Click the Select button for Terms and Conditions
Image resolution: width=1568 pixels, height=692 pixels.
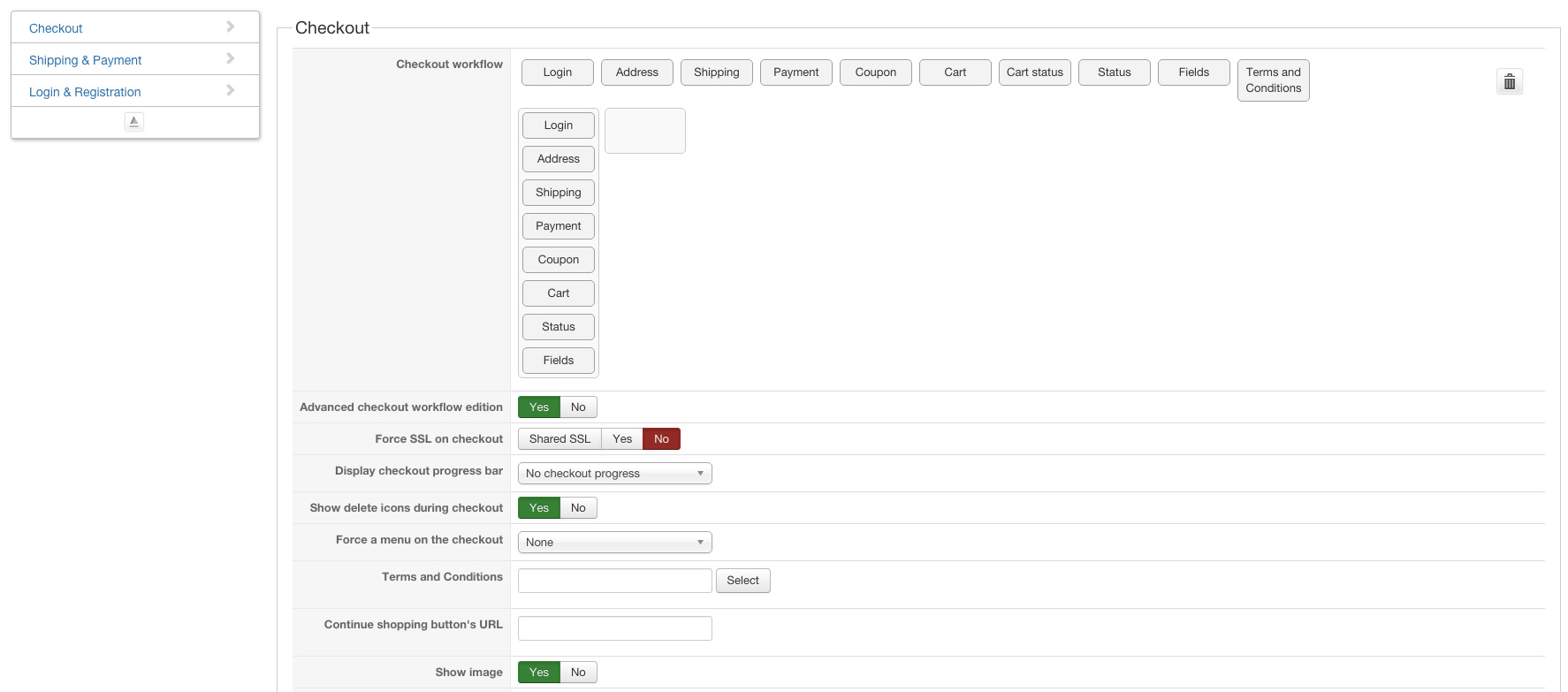[x=743, y=581]
